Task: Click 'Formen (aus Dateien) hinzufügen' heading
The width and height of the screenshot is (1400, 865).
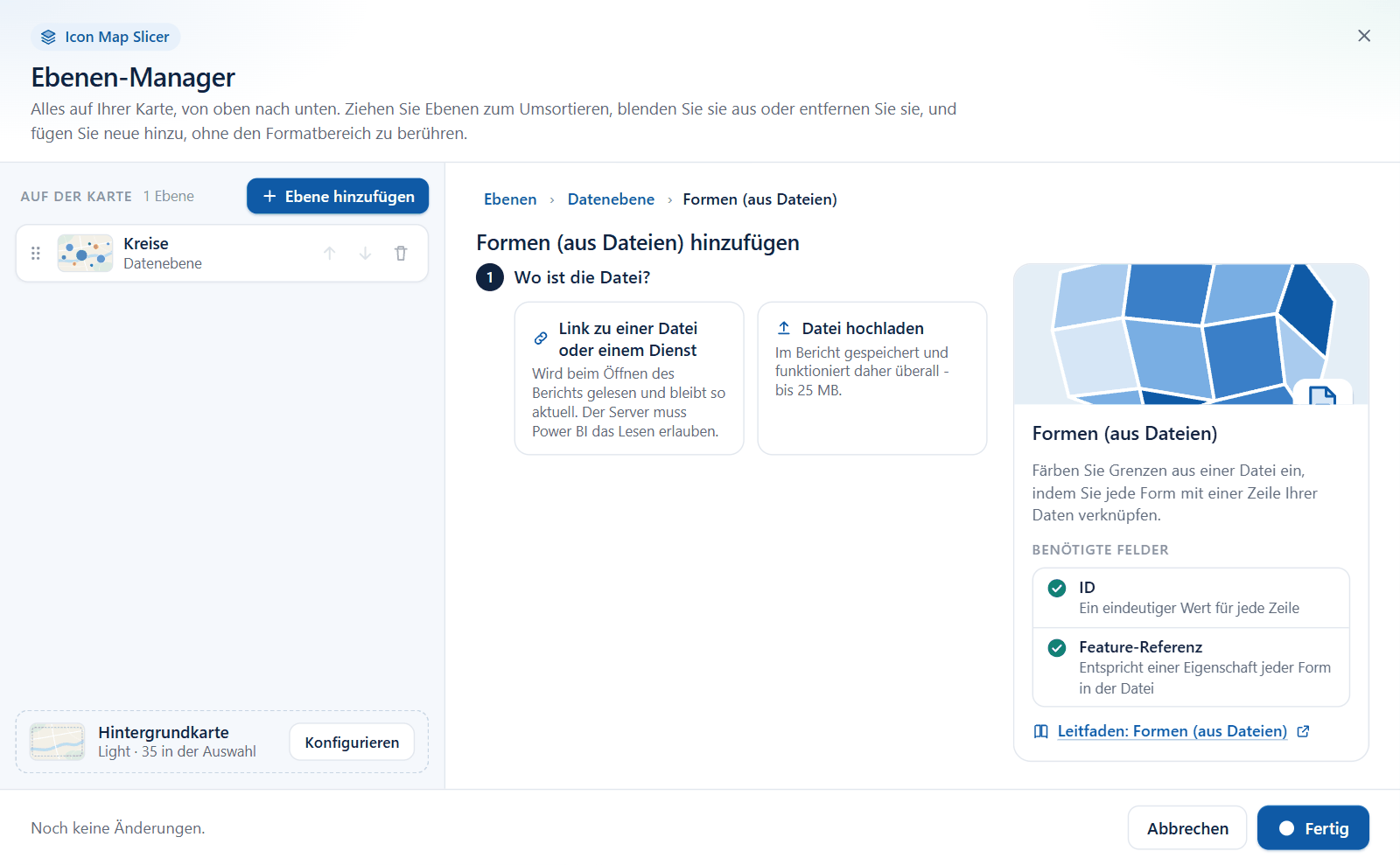Action: pyautogui.click(x=638, y=242)
